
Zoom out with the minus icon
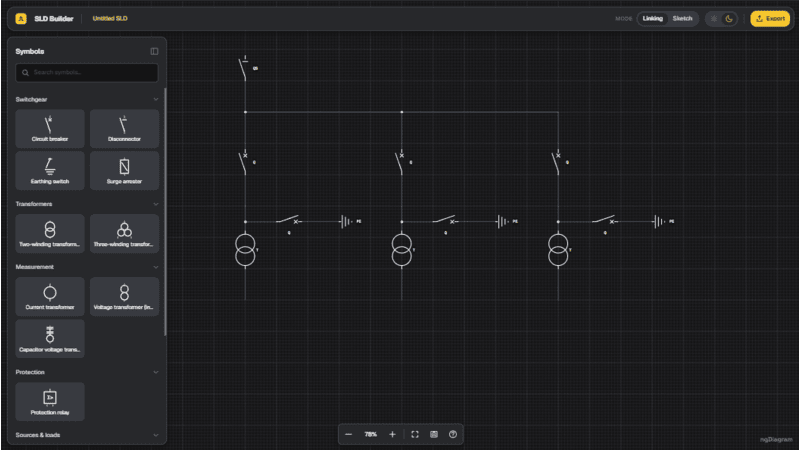point(348,435)
